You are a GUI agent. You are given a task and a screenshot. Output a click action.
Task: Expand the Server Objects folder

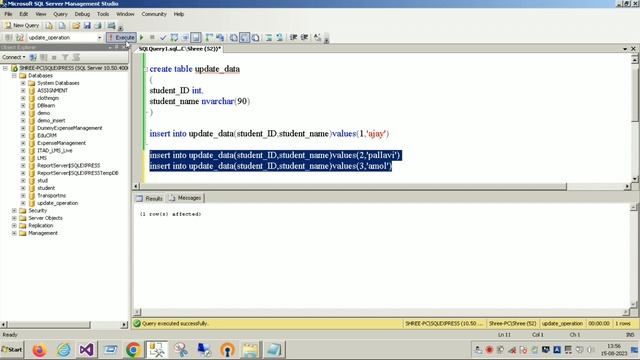pyautogui.click(x=14, y=218)
